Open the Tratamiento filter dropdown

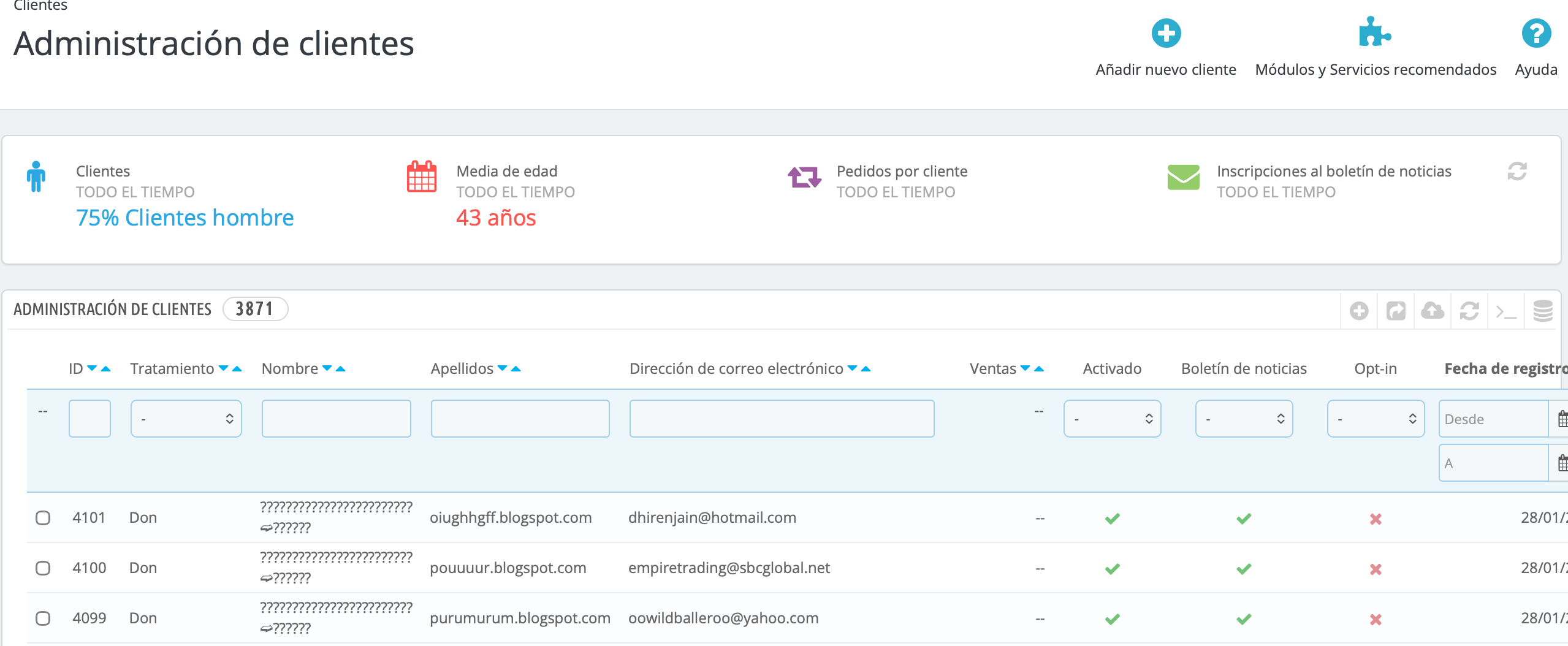pyautogui.click(x=186, y=419)
